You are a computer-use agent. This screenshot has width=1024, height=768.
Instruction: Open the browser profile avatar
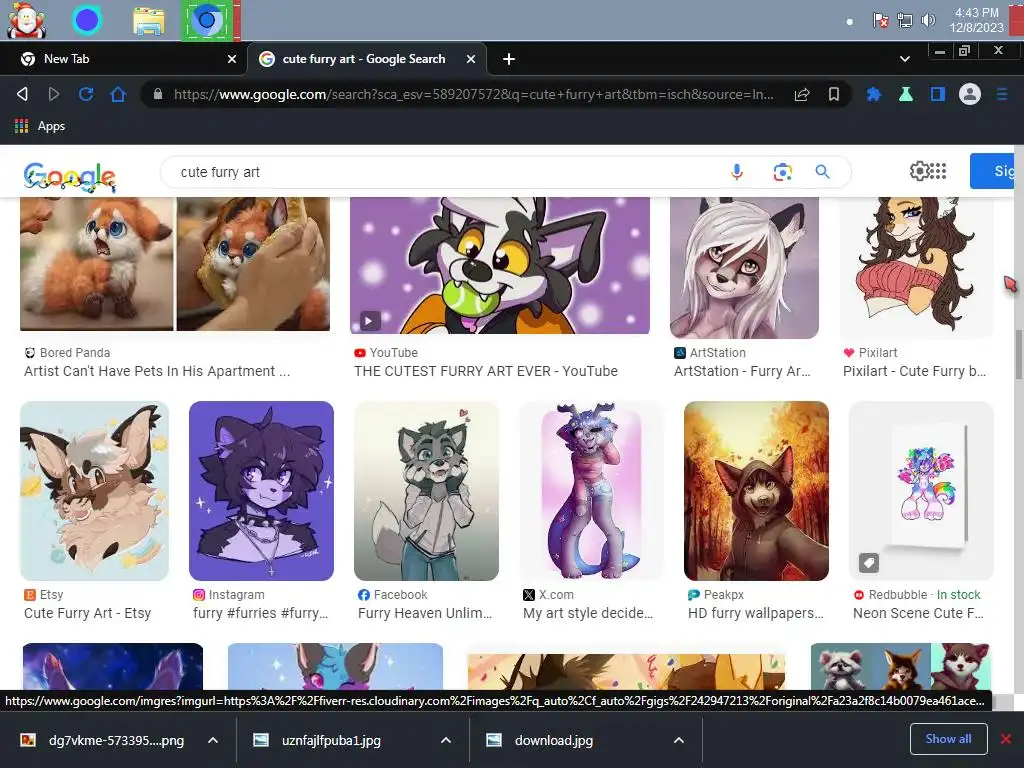[970, 95]
